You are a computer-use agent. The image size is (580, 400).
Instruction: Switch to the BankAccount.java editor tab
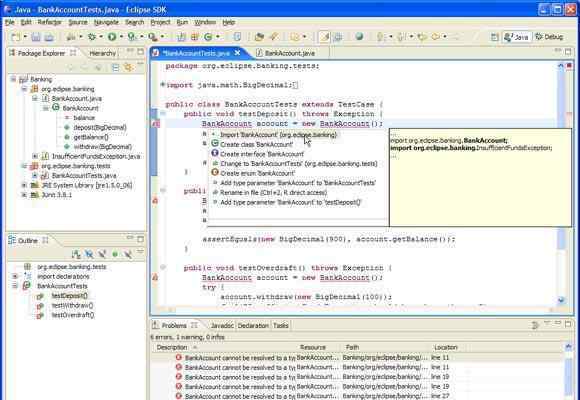click(x=289, y=53)
